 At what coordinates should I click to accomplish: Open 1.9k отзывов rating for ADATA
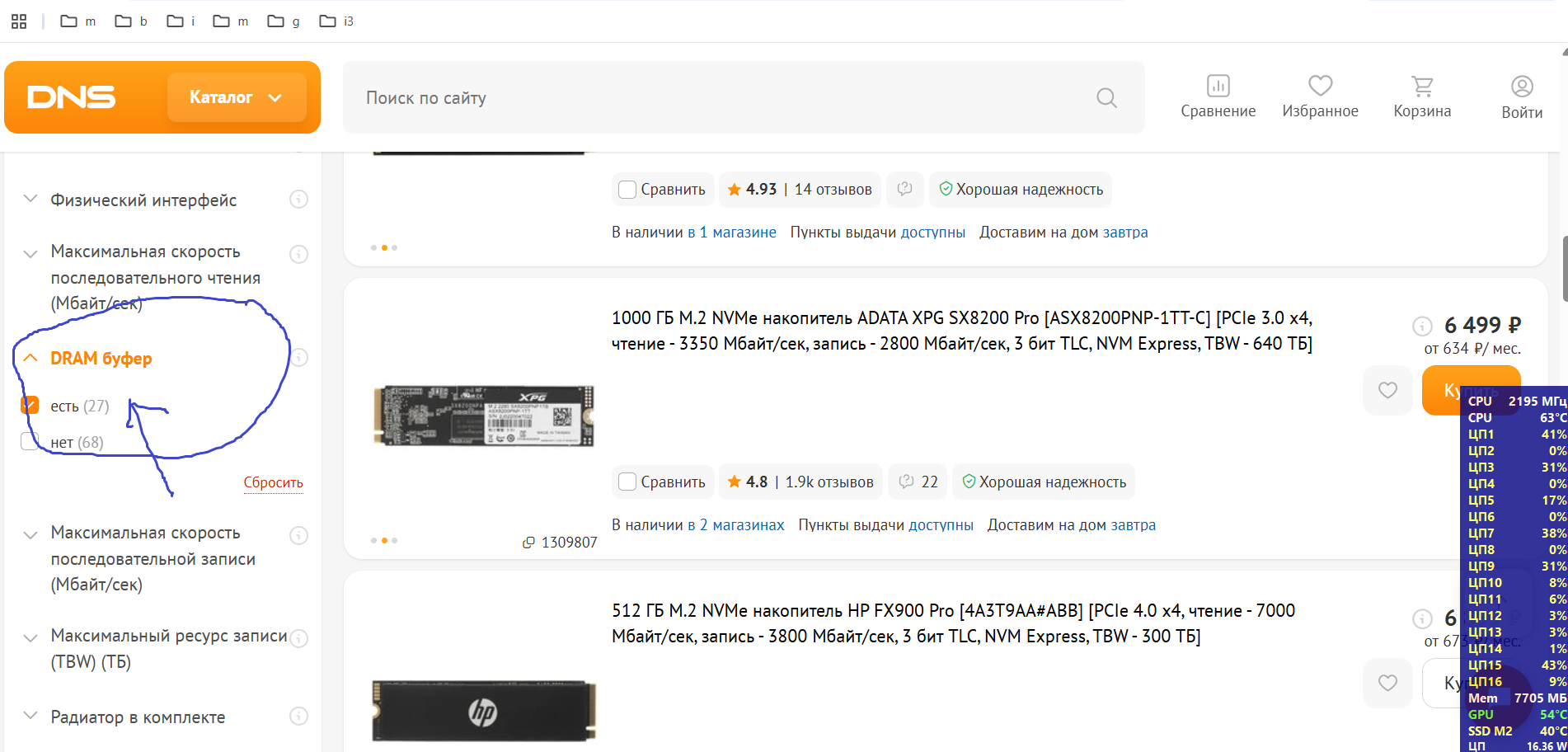click(x=800, y=482)
